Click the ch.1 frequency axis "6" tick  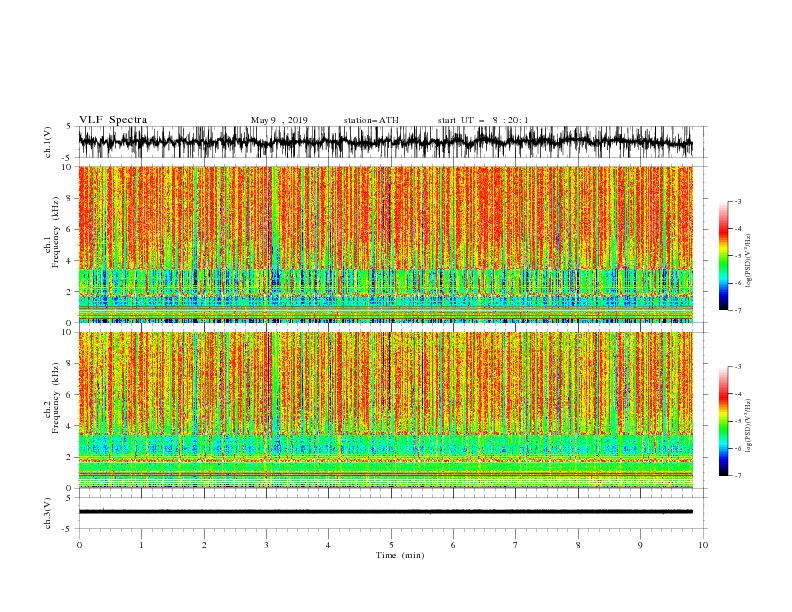click(x=70, y=229)
